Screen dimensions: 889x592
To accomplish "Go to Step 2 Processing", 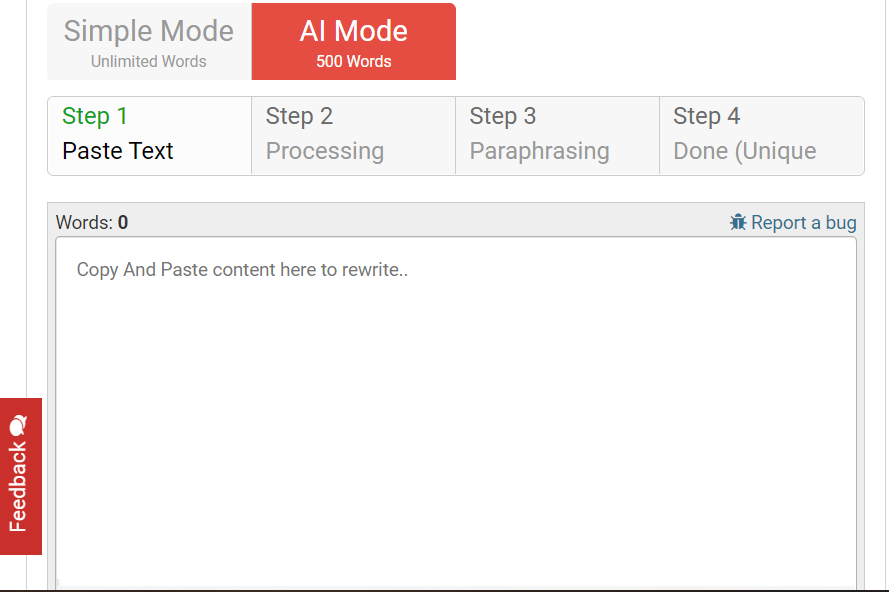I will (353, 135).
